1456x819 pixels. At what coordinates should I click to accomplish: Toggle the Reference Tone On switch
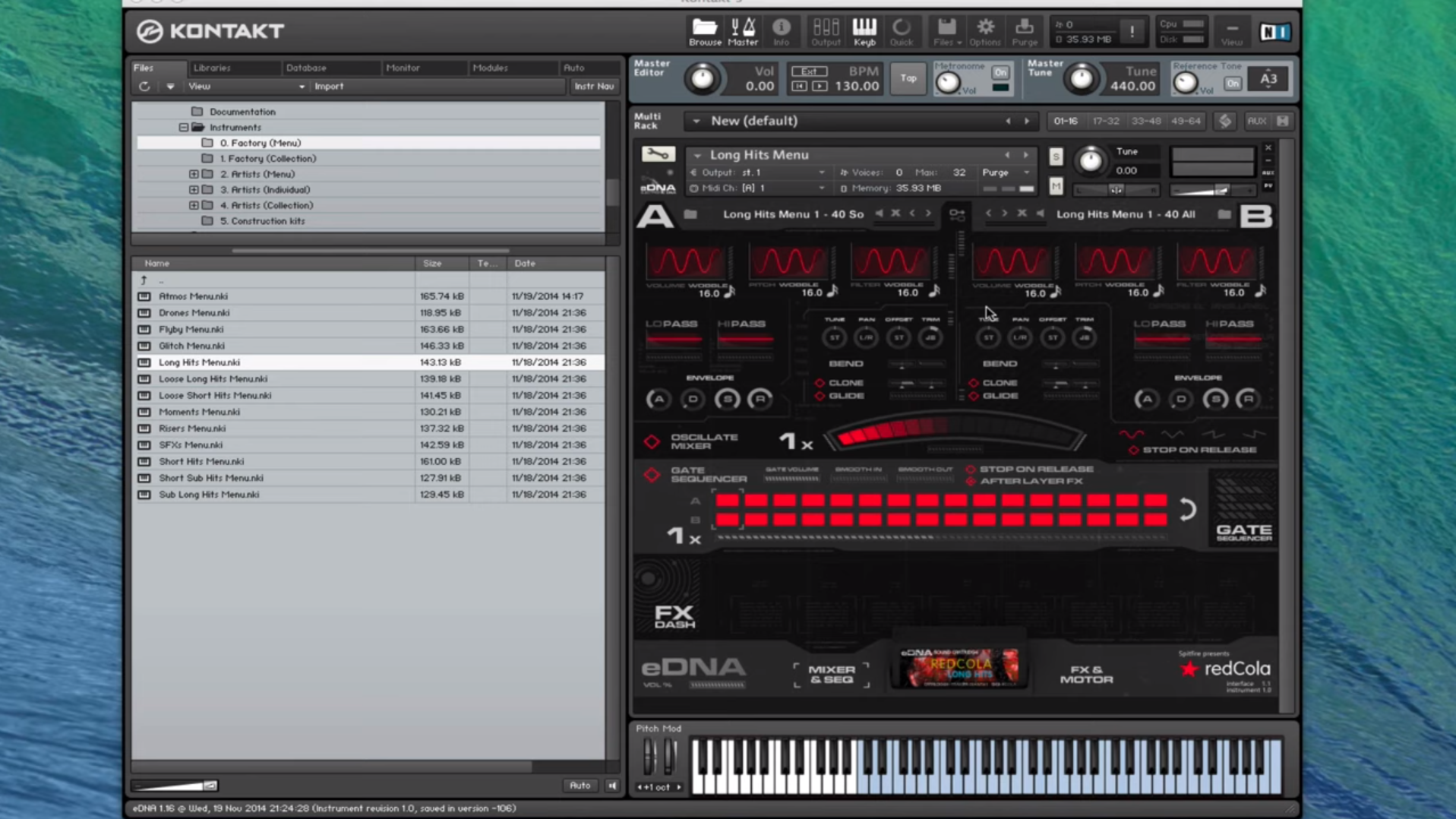click(1233, 84)
